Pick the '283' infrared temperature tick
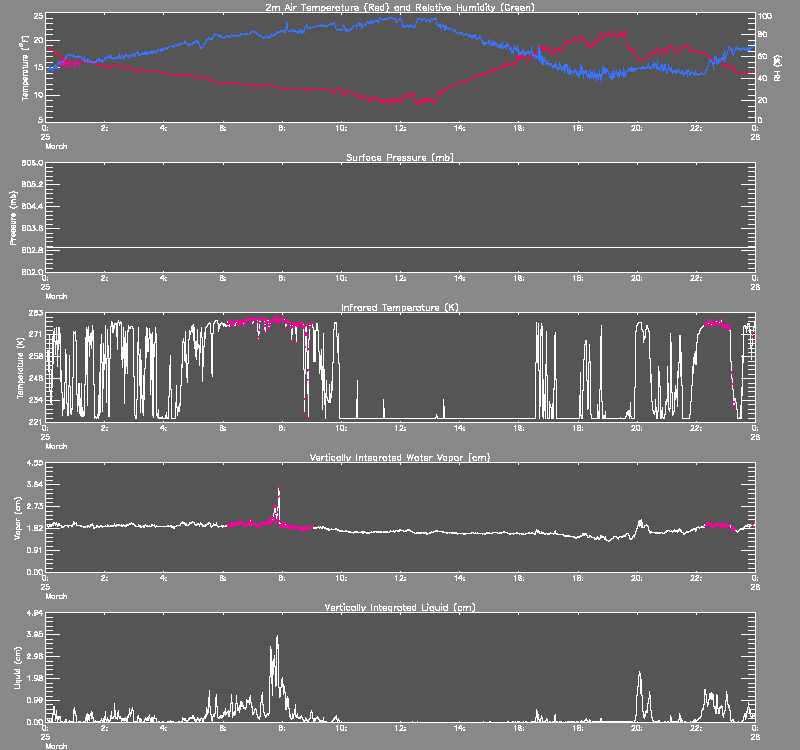 [x=37, y=313]
